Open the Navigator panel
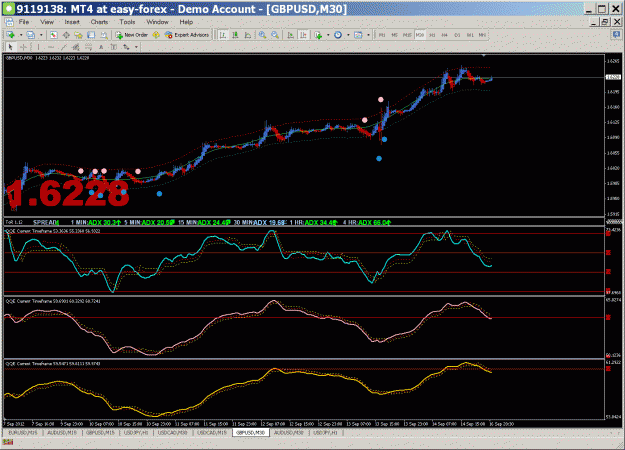Image resolution: width=625 pixels, height=450 pixels. point(79,35)
